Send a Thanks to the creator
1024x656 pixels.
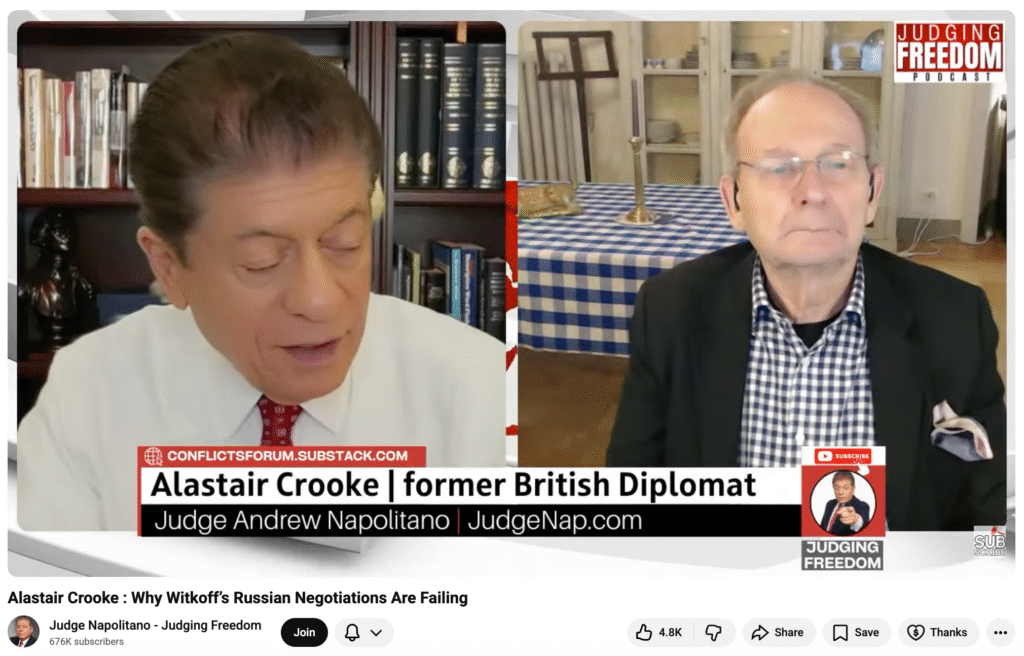[938, 632]
